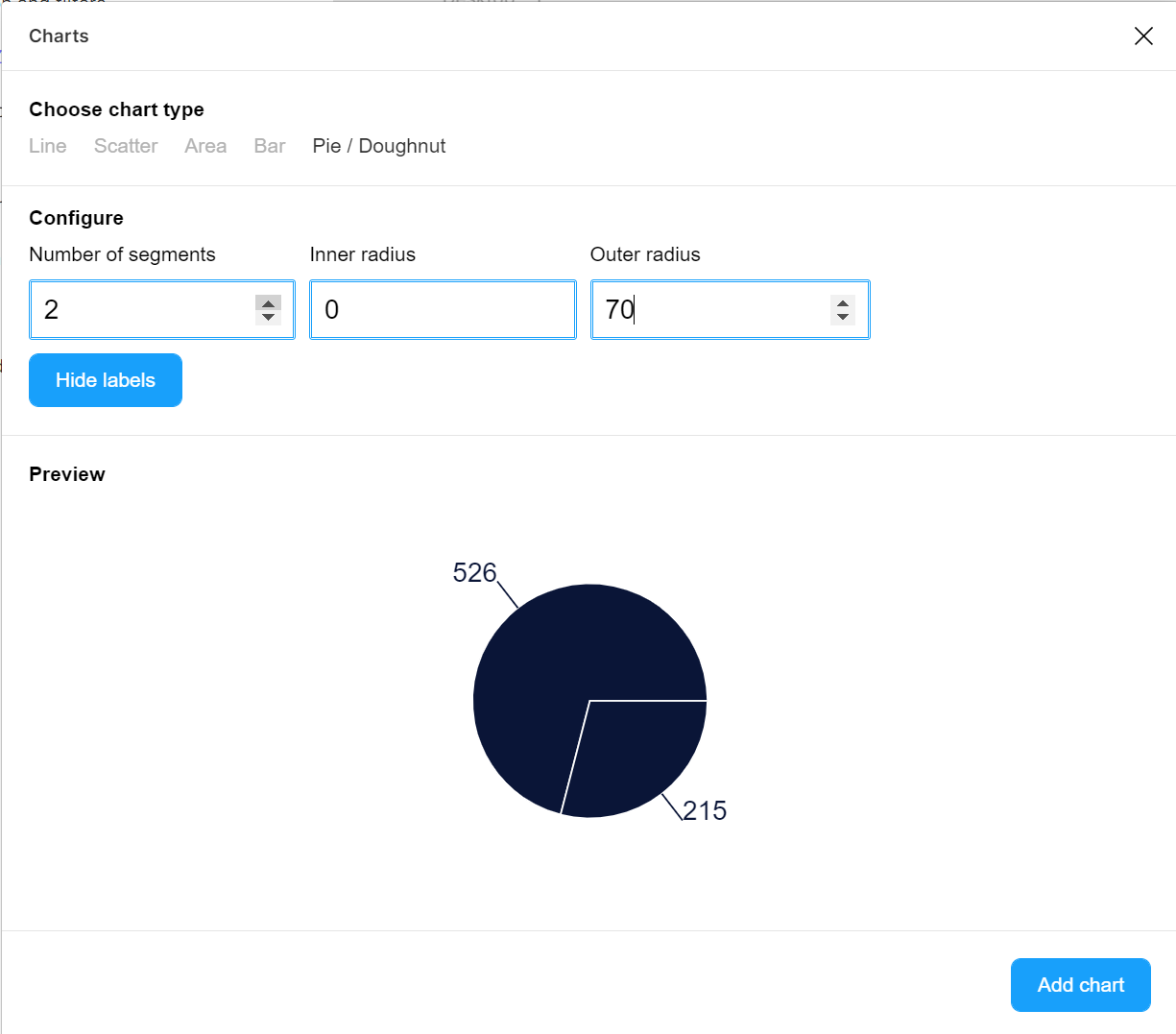This screenshot has height=1034, width=1176.
Task: Close the Charts dialog
Action: pyautogui.click(x=1142, y=36)
